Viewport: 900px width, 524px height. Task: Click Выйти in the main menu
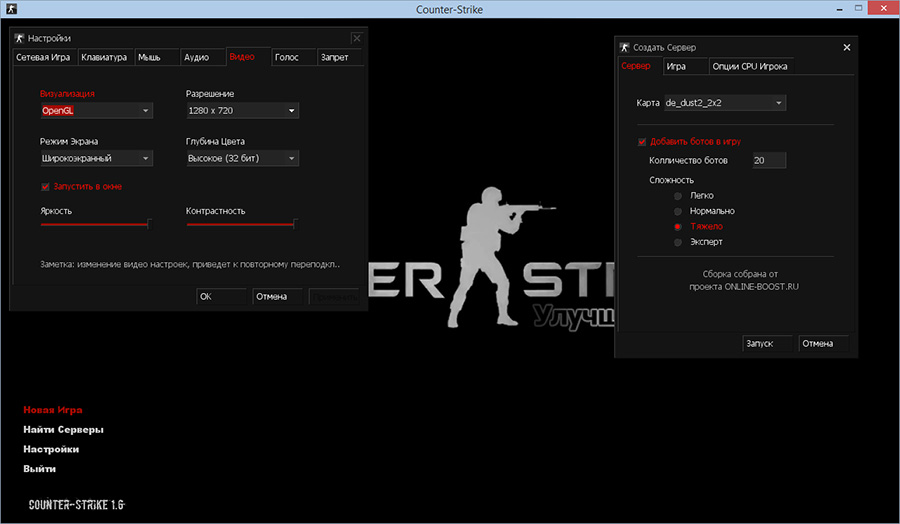pos(40,468)
